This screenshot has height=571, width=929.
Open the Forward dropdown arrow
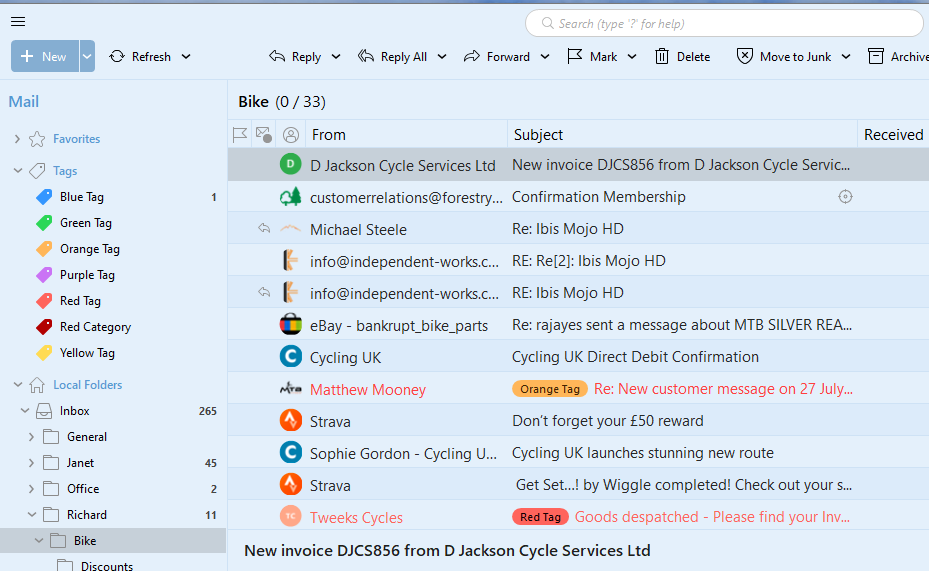tap(545, 56)
